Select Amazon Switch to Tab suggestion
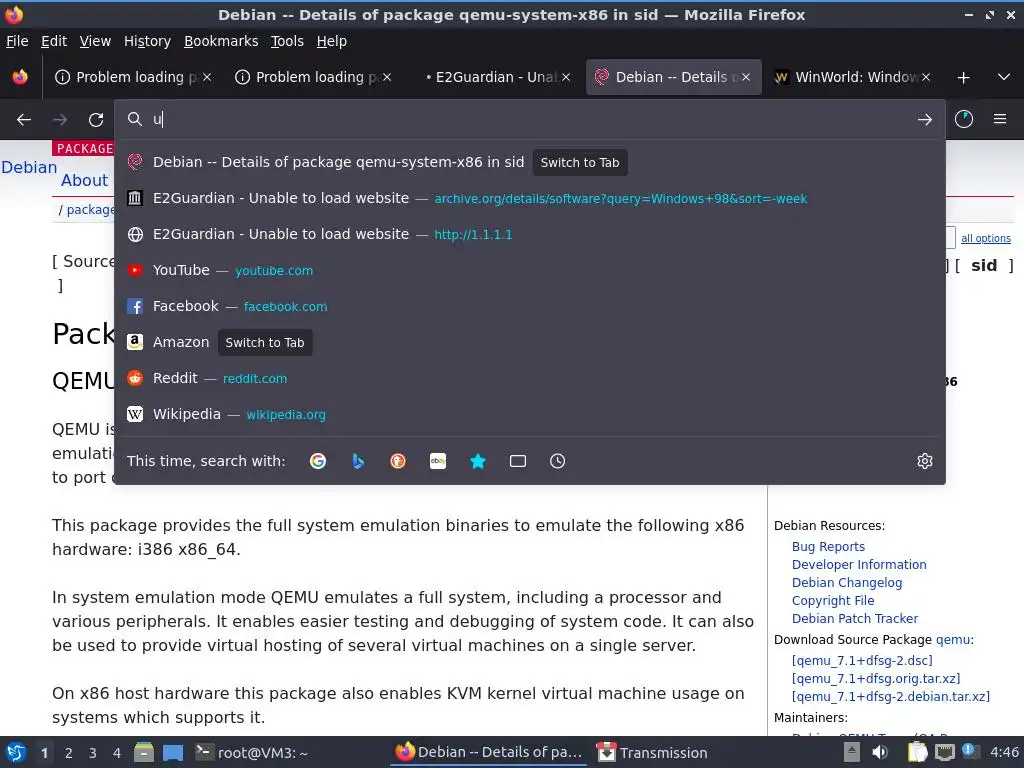1024x768 pixels. pyautogui.click(x=530, y=342)
